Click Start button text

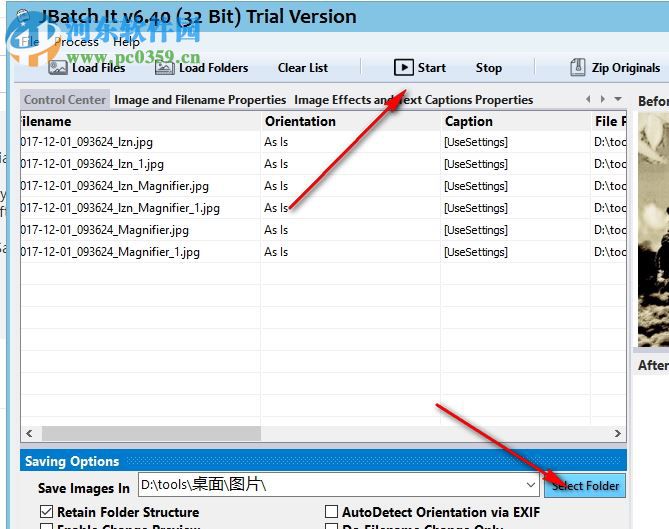[432, 68]
